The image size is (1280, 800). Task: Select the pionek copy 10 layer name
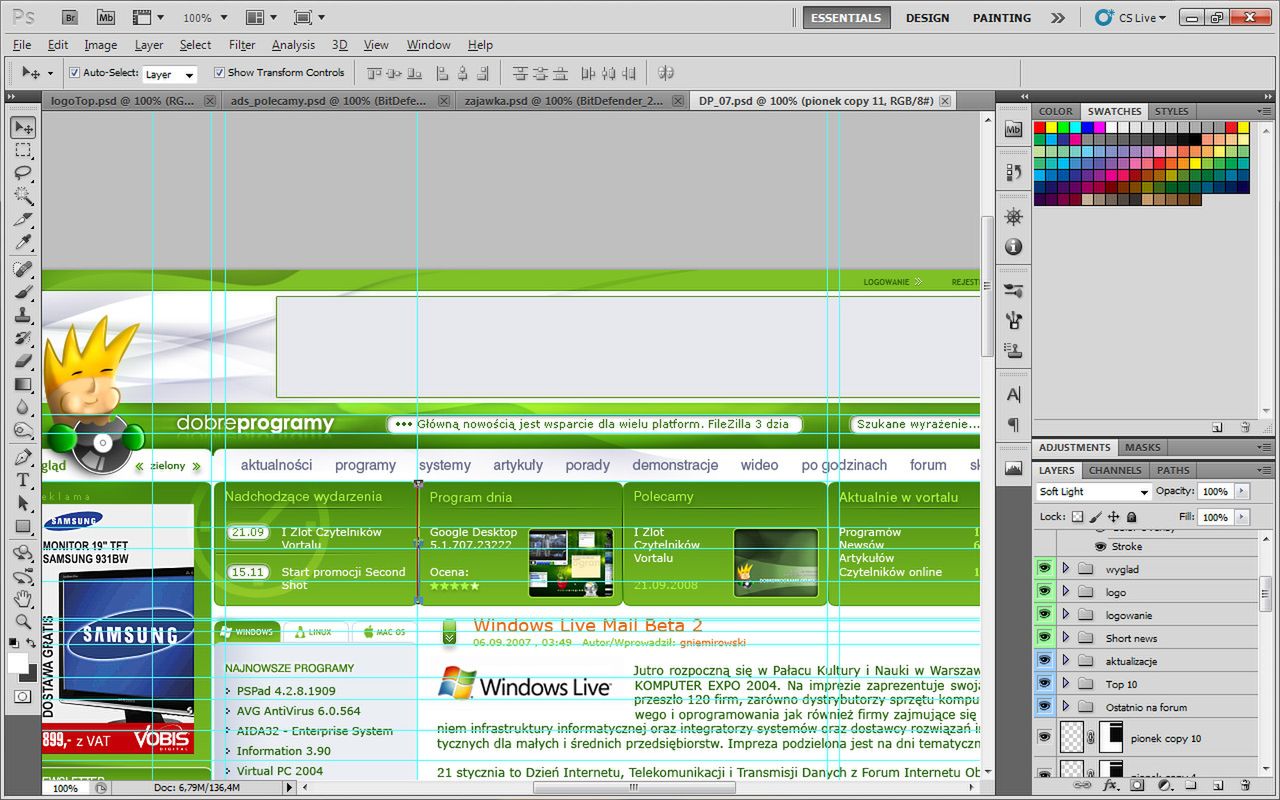(1165, 739)
